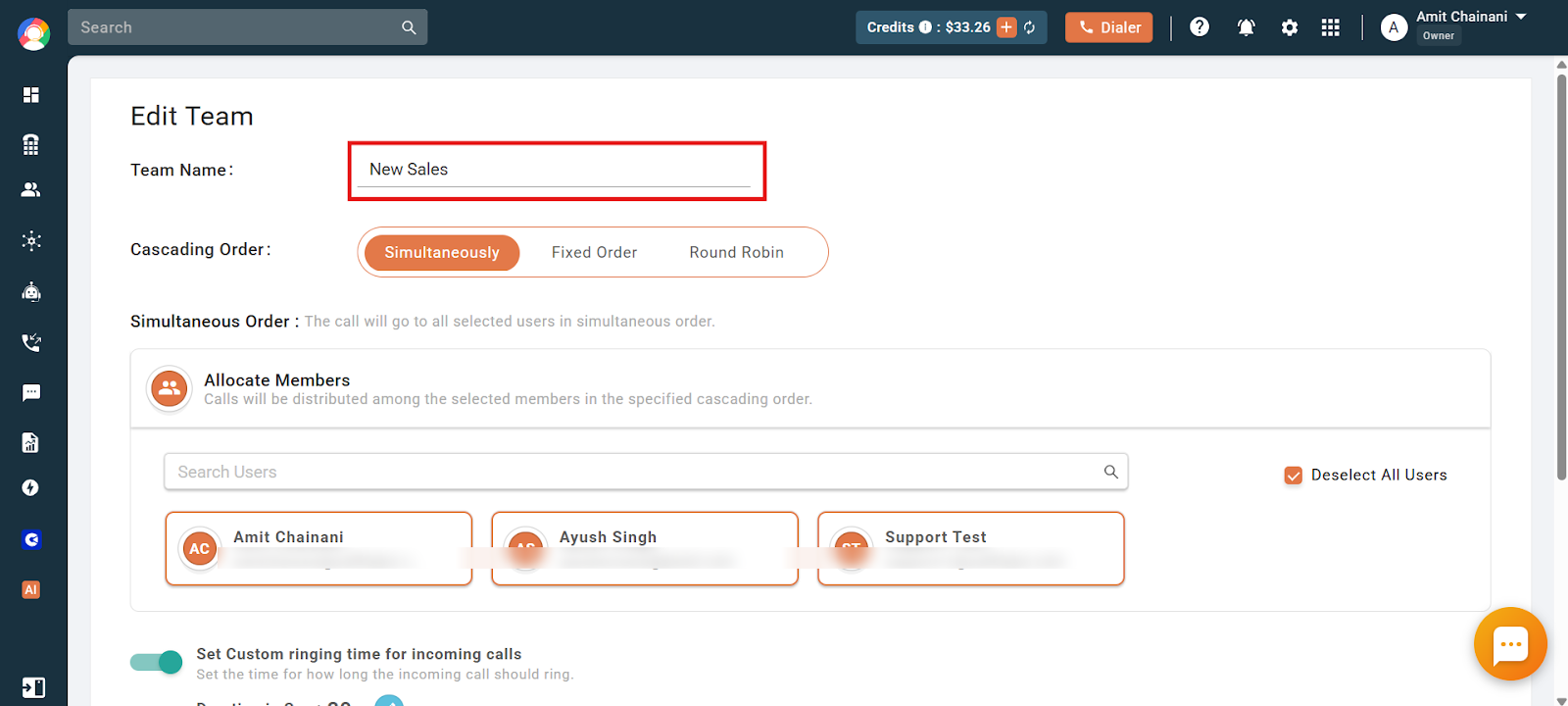The height and width of the screenshot is (706, 1568).
Task: Open the call logs sidebar icon
Action: tap(31, 342)
